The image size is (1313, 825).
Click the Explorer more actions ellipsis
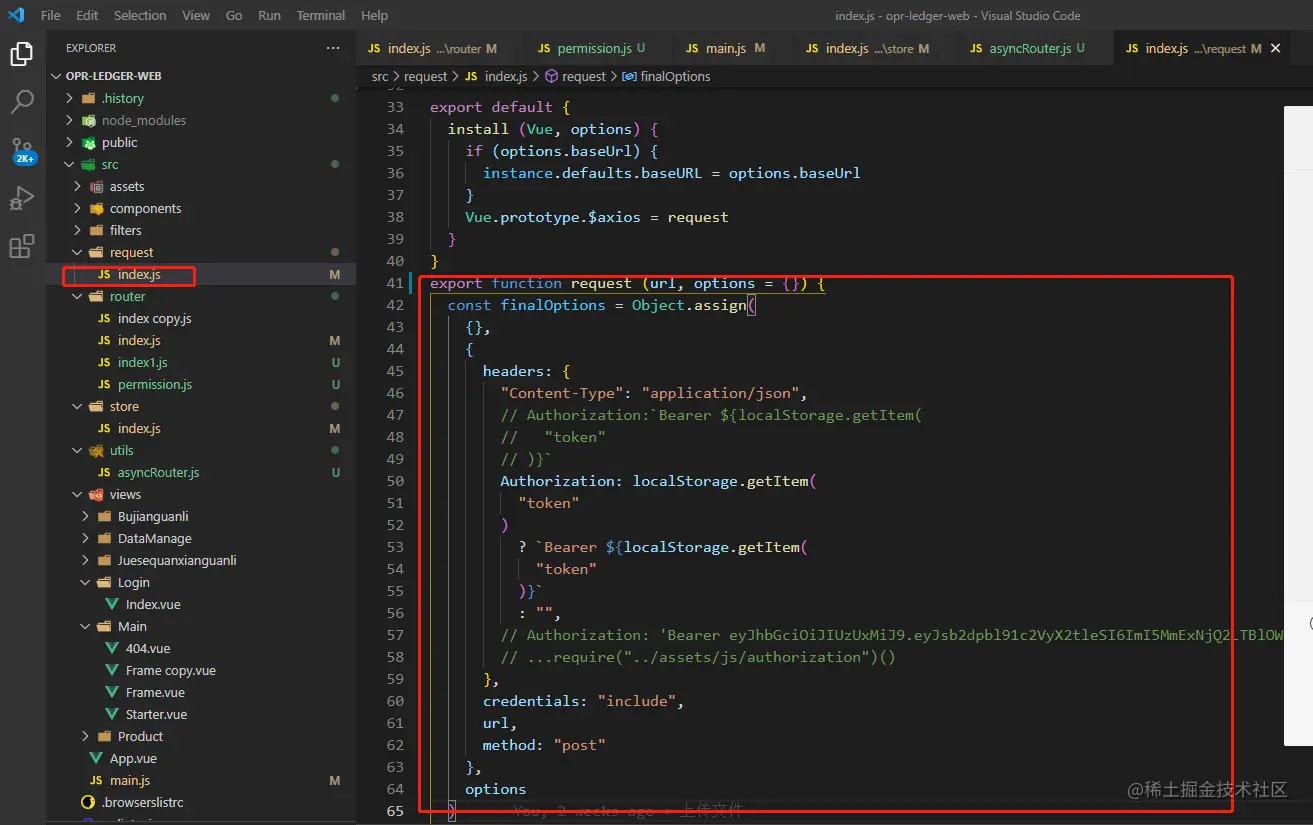[333, 48]
